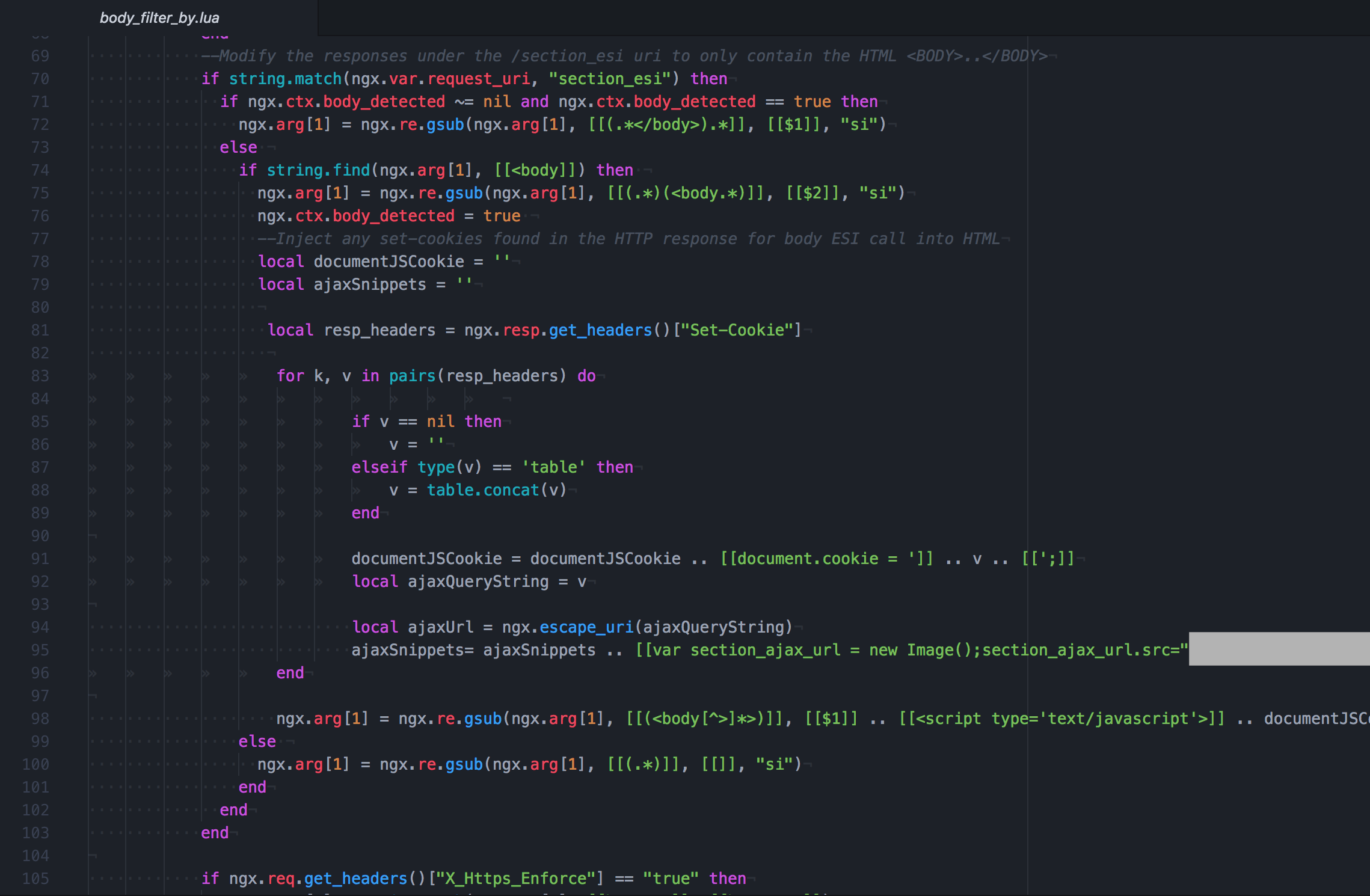The image size is (1370, 896).
Task: Click 'elseif type(v)' on line 87
Action: (x=417, y=467)
